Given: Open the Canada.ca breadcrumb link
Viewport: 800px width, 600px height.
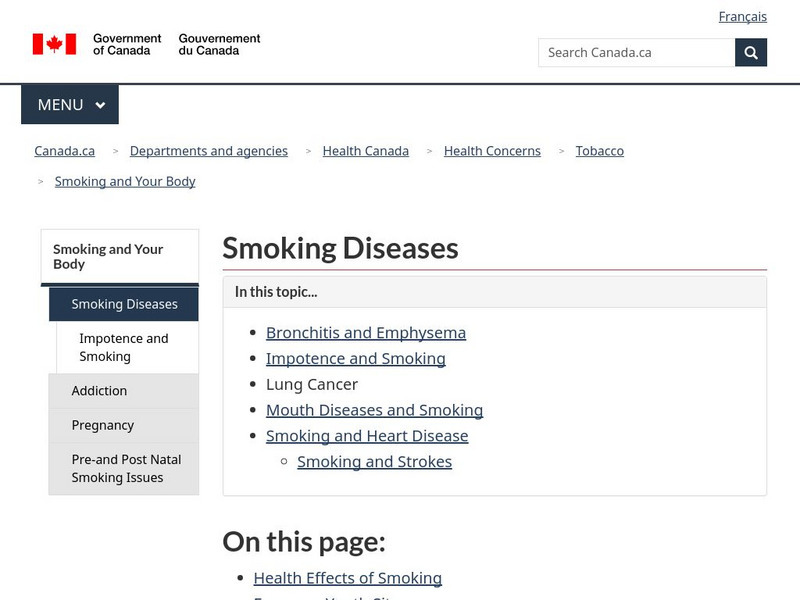Looking at the screenshot, I should tap(65, 151).
